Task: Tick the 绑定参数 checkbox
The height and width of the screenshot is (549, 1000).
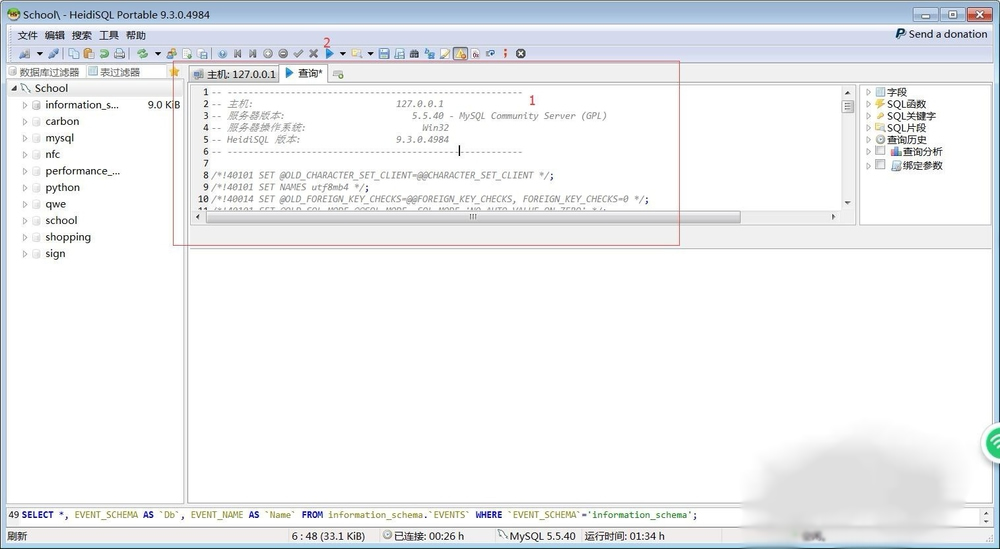Action: (880, 166)
